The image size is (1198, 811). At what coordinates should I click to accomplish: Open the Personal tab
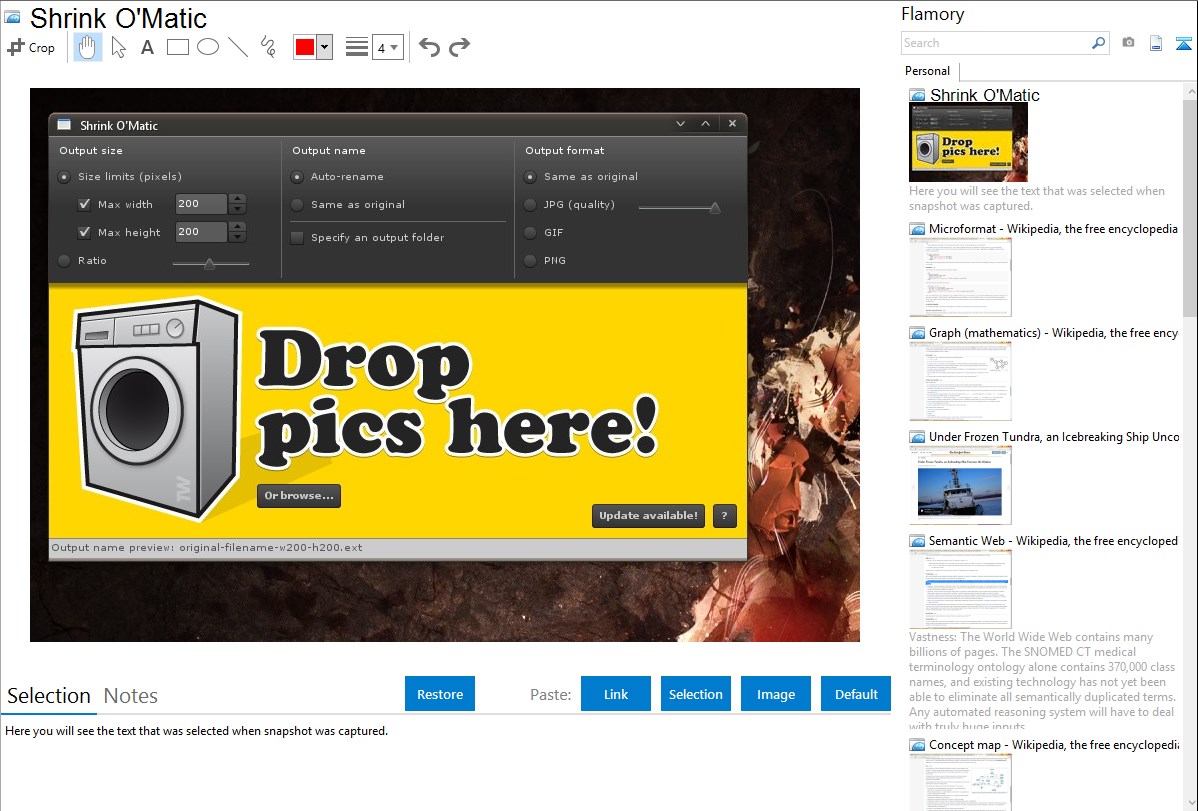928,71
